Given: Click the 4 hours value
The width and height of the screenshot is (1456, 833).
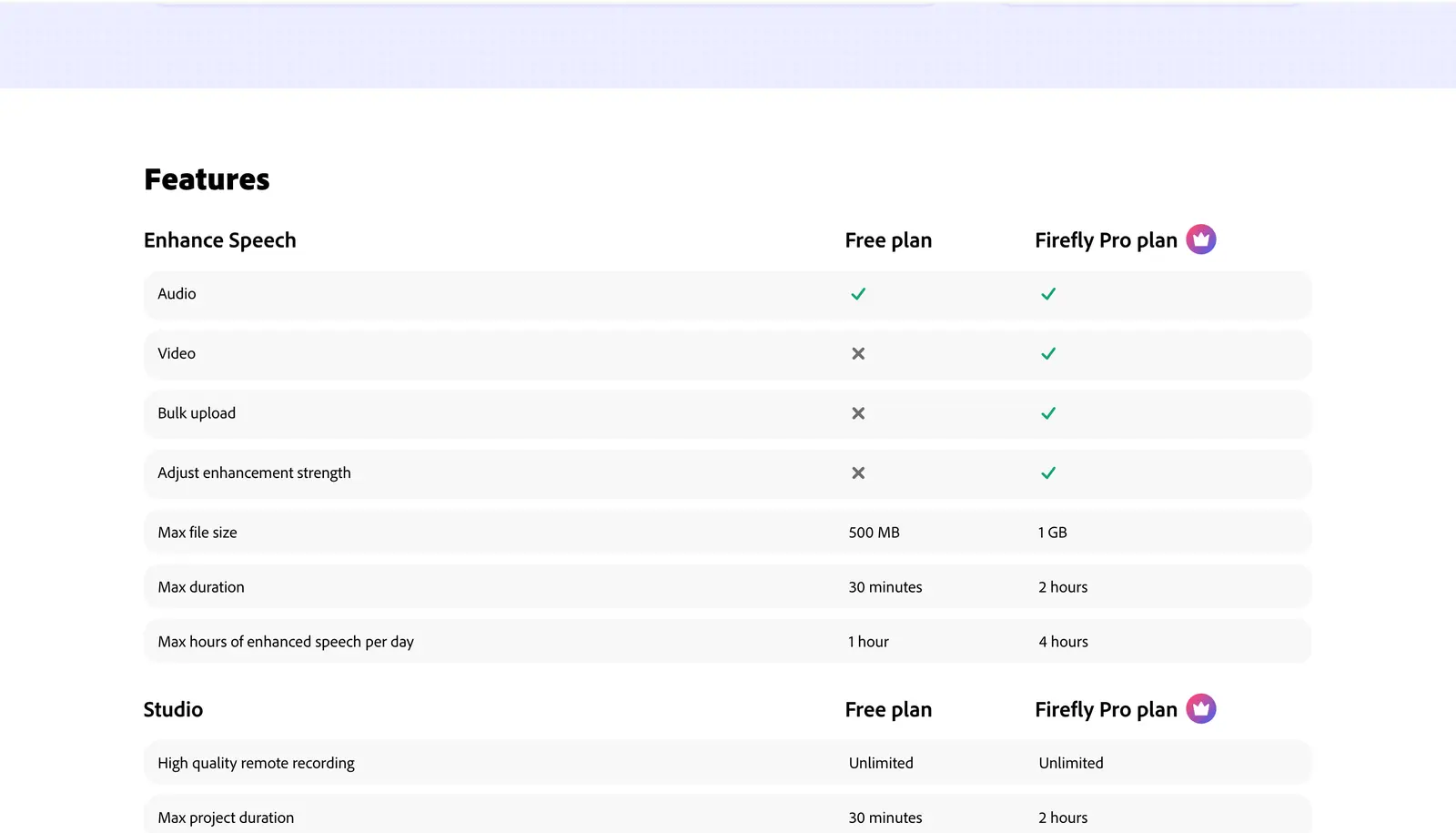Looking at the screenshot, I should pos(1063,642).
